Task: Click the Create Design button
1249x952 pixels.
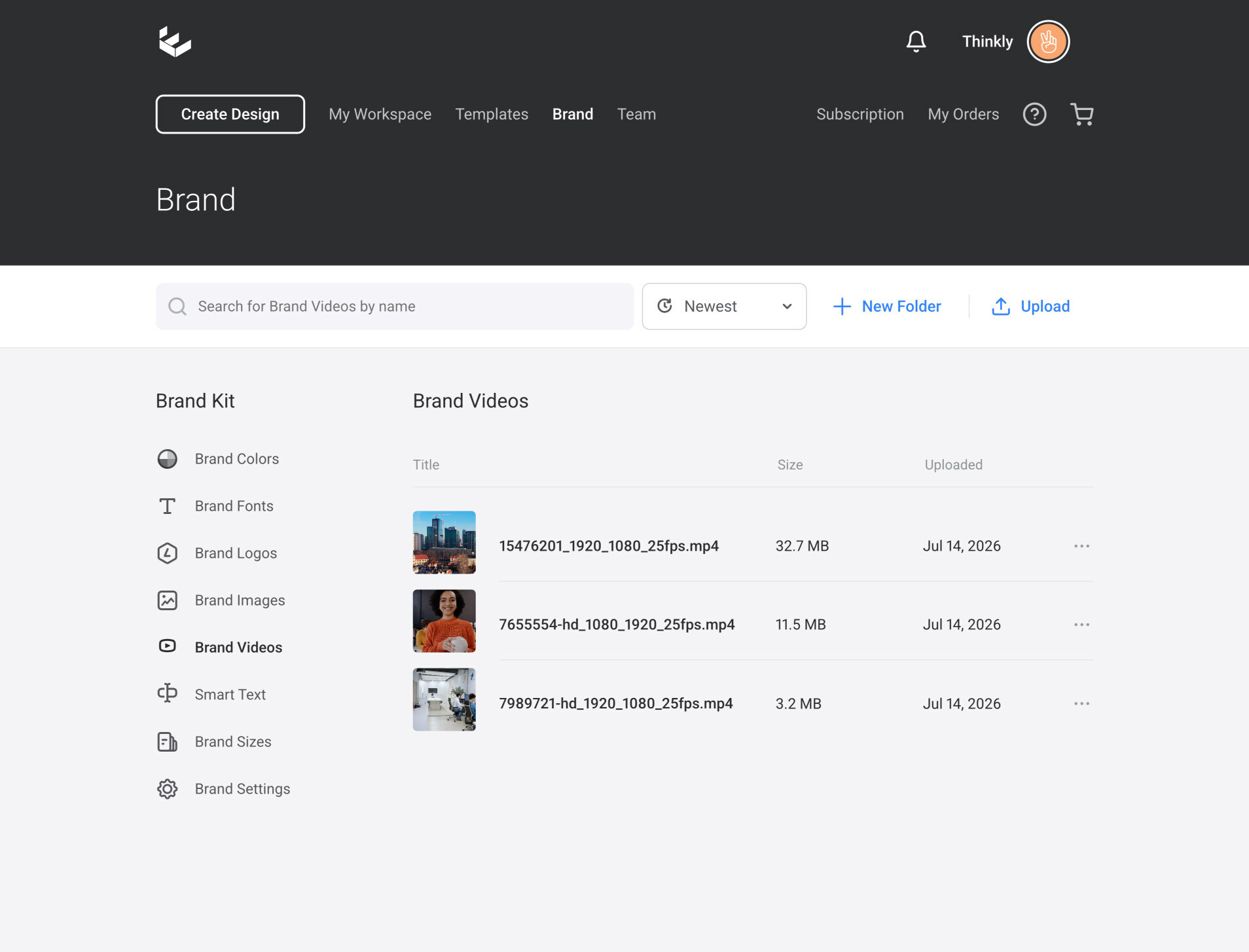Action: [230, 114]
